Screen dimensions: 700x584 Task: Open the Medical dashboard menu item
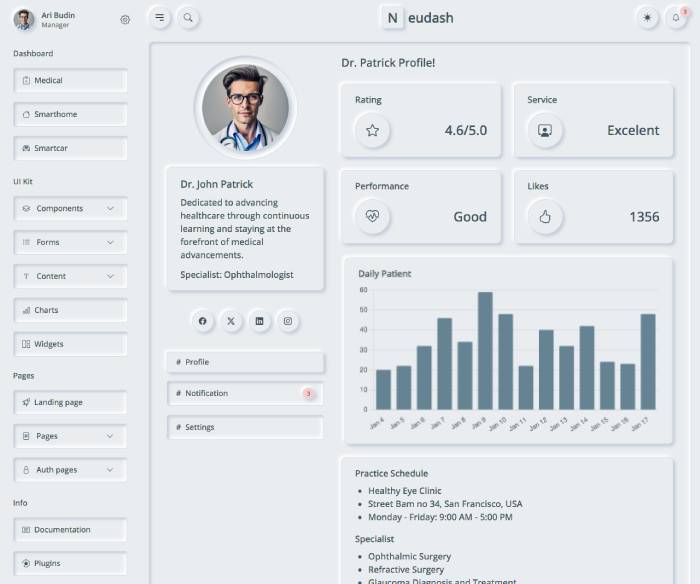70,81
